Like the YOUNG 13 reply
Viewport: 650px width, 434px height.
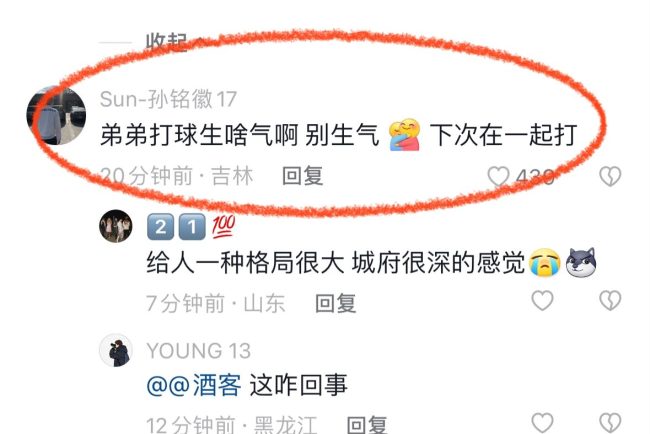click(x=543, y=423)
